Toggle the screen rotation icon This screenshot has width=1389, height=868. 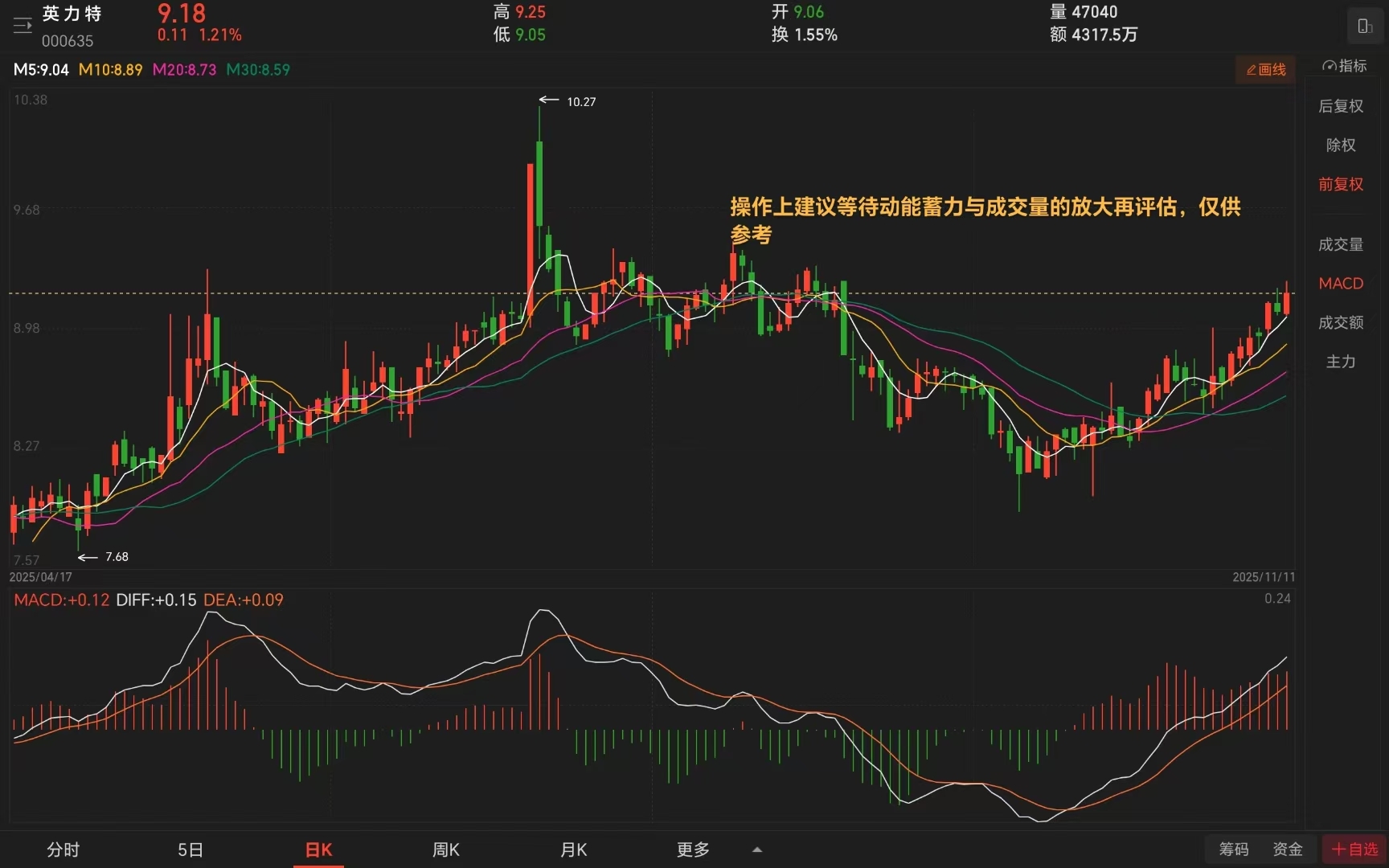[1365, 26]
